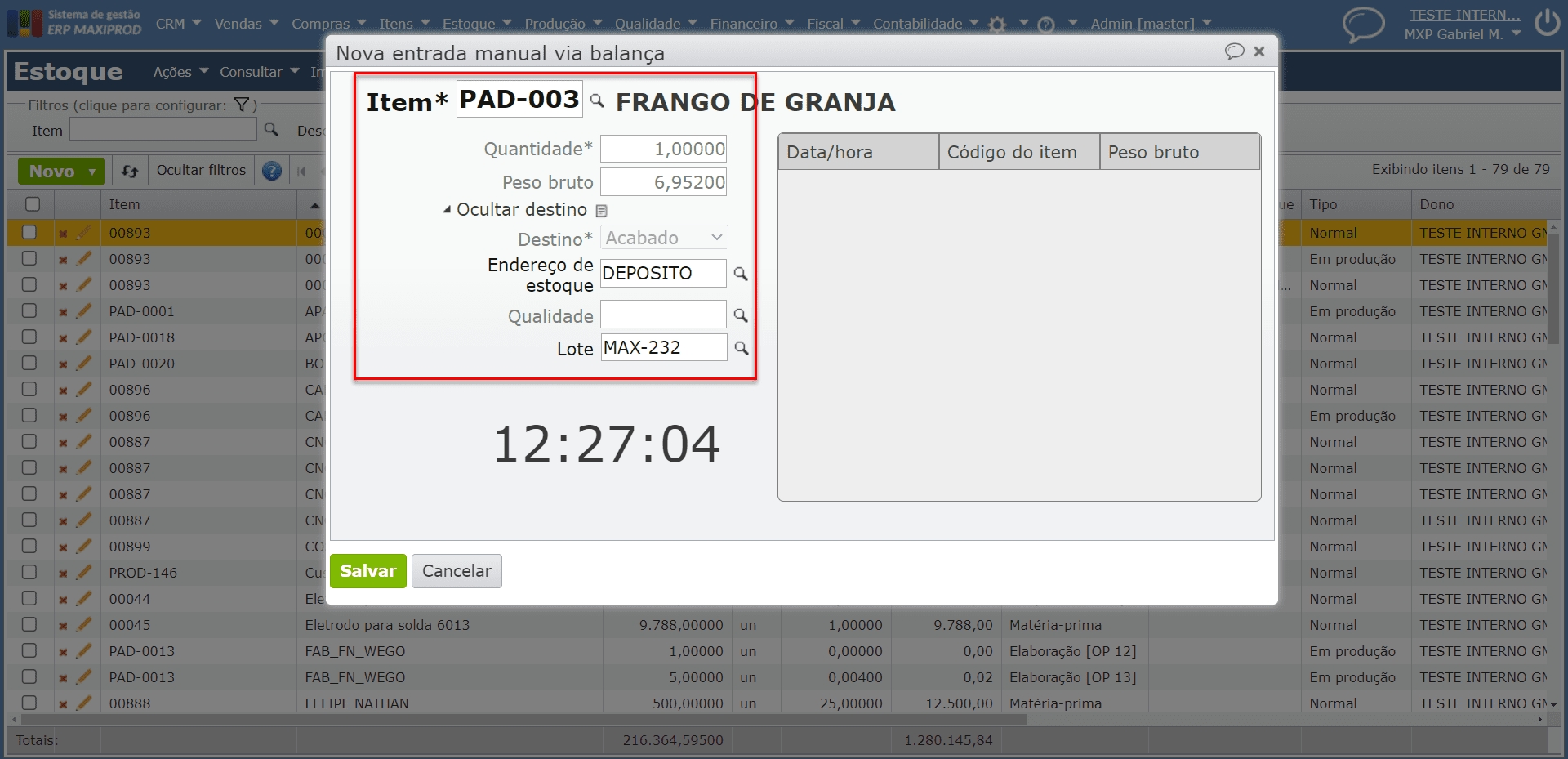The width and height of the screenshot is (1568, 759).
Task: Check the row checkbox for 00044
Action: (x=29, y=598)
